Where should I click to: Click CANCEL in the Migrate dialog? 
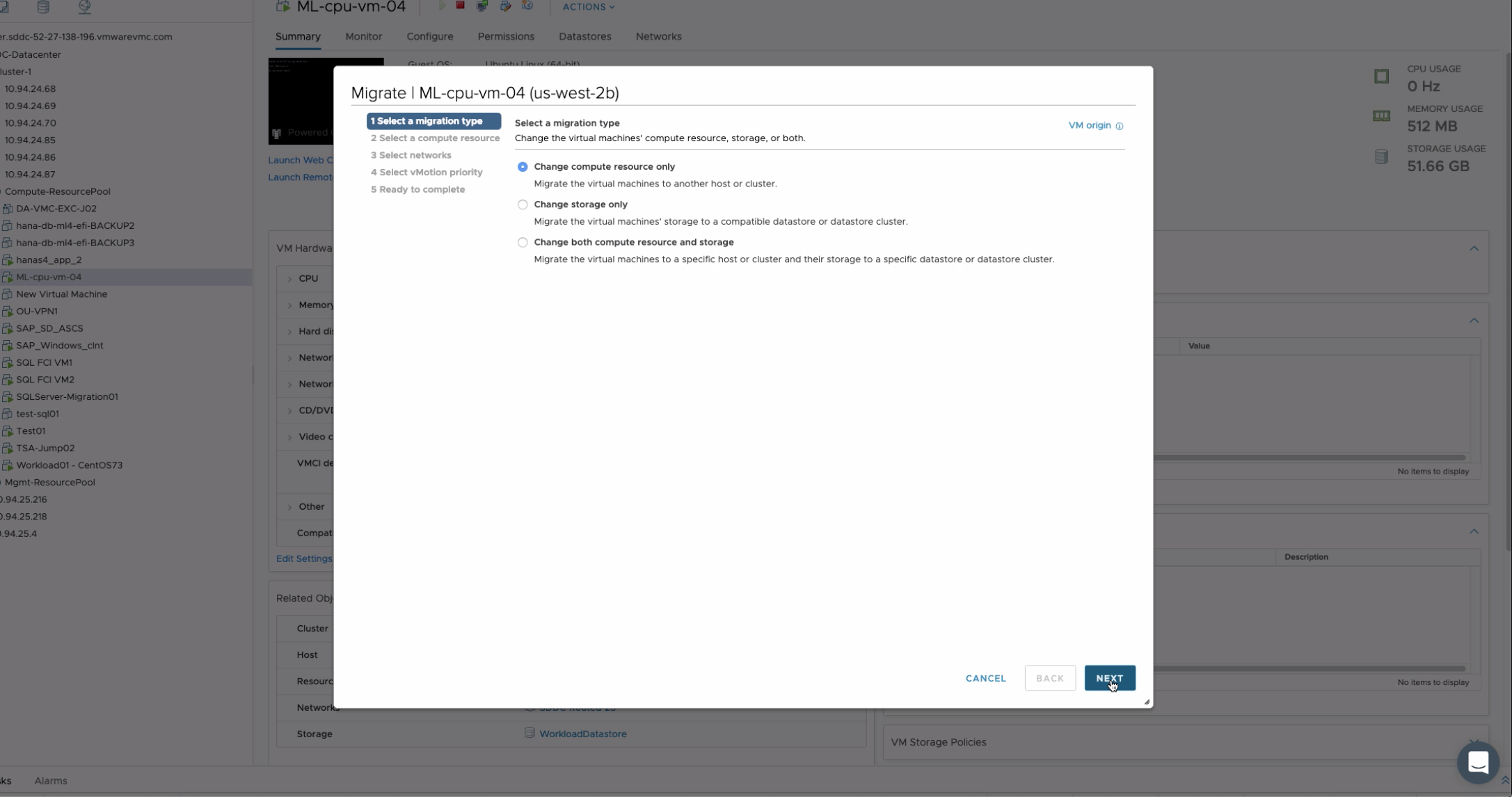coord(985,678)
